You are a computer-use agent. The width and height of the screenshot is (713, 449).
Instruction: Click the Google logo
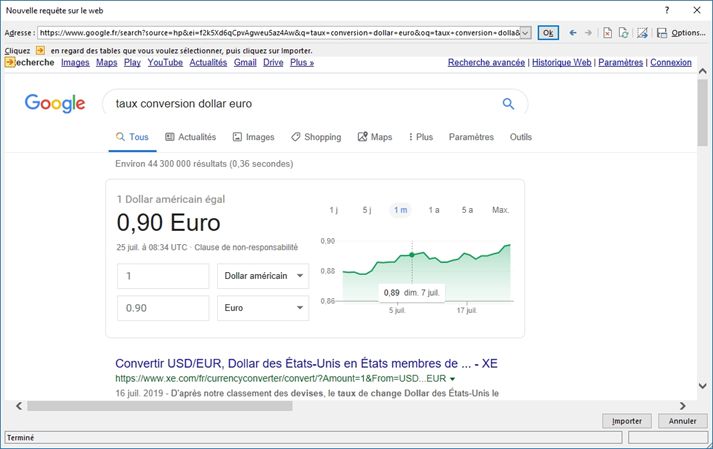[55, 103]
